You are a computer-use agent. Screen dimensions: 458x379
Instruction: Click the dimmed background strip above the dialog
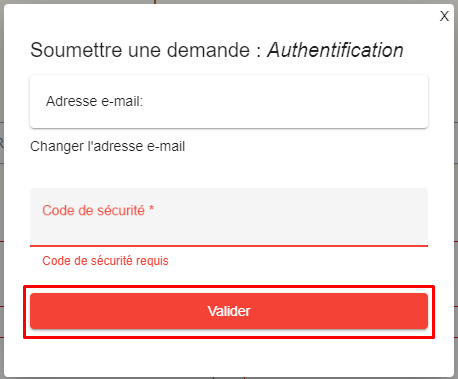coord(229,2)
